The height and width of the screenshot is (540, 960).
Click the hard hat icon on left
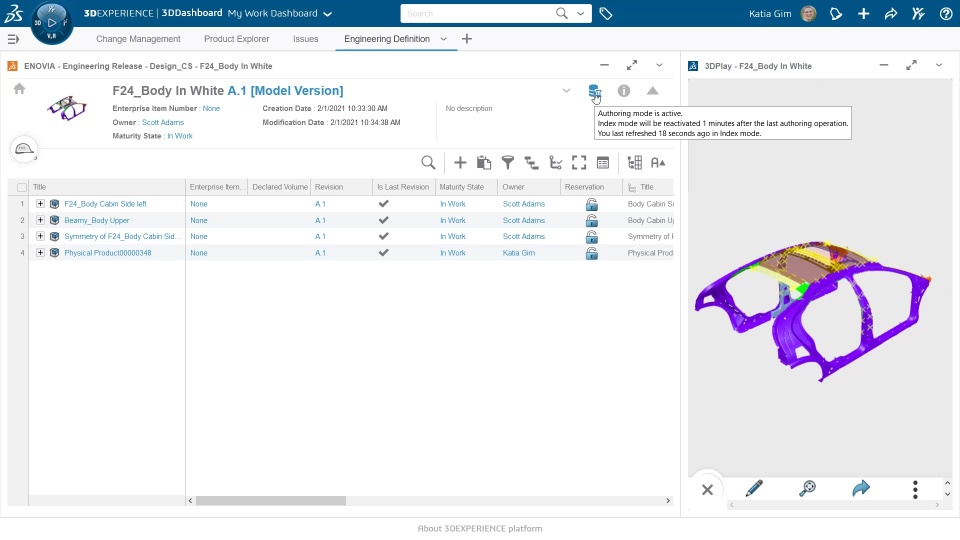(x=24, y=149)
